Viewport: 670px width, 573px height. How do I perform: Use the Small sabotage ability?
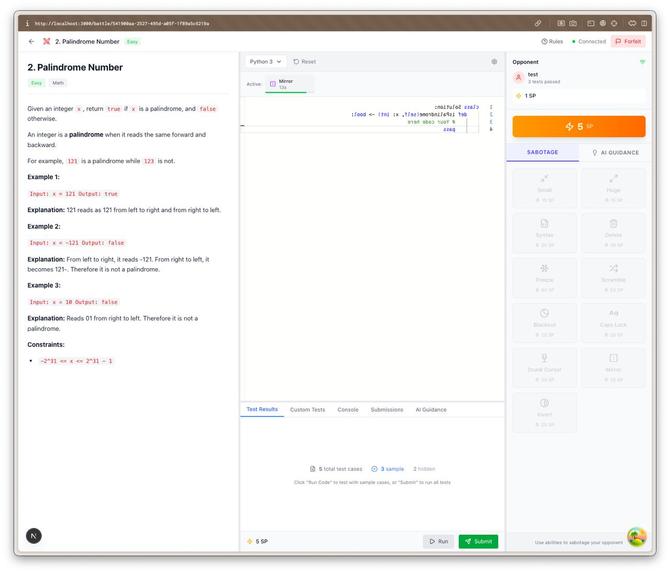544,188
